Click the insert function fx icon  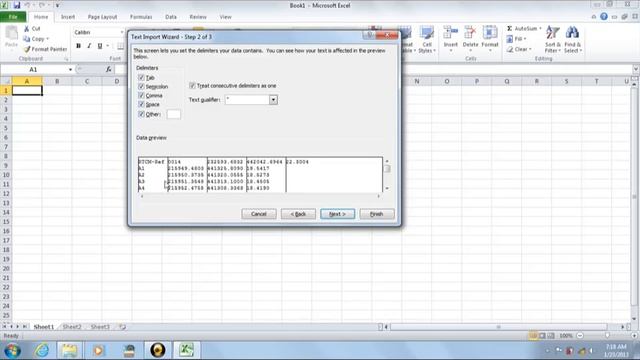tap(109, 69)
